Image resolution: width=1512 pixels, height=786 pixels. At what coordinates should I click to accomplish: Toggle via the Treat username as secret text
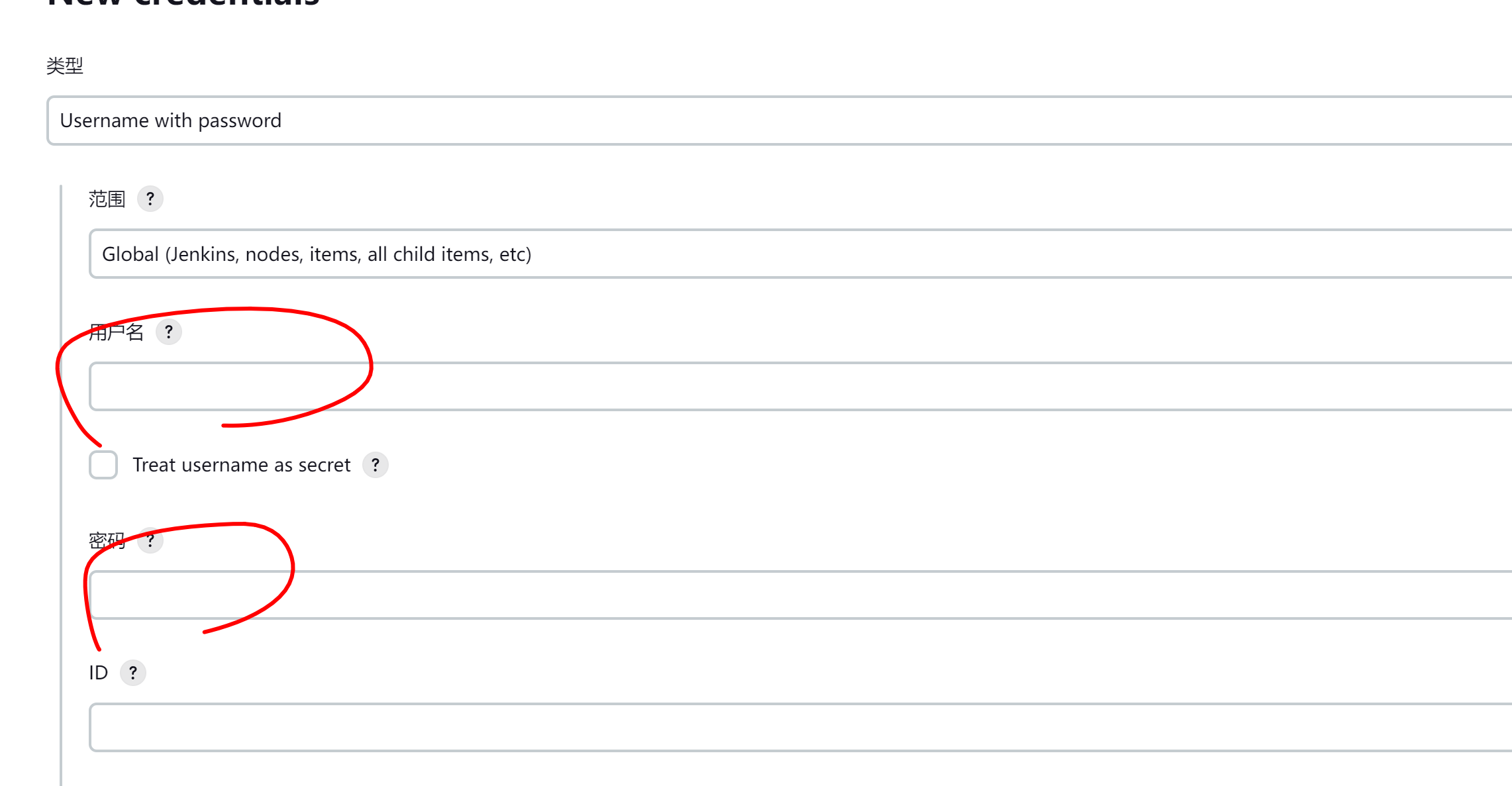(x=241, y=465)
